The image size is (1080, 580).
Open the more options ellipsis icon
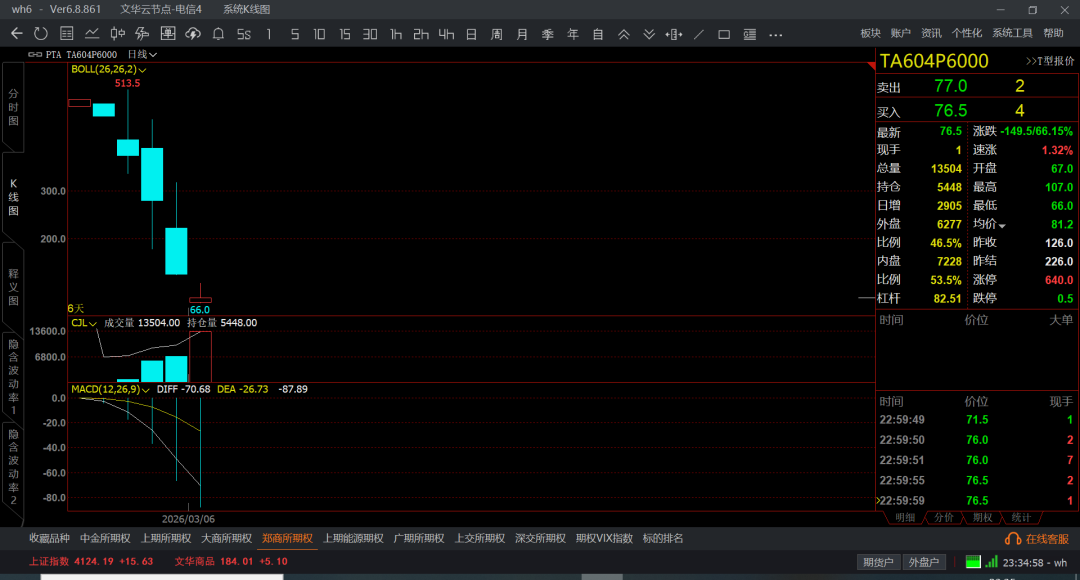tap(776, 34)
